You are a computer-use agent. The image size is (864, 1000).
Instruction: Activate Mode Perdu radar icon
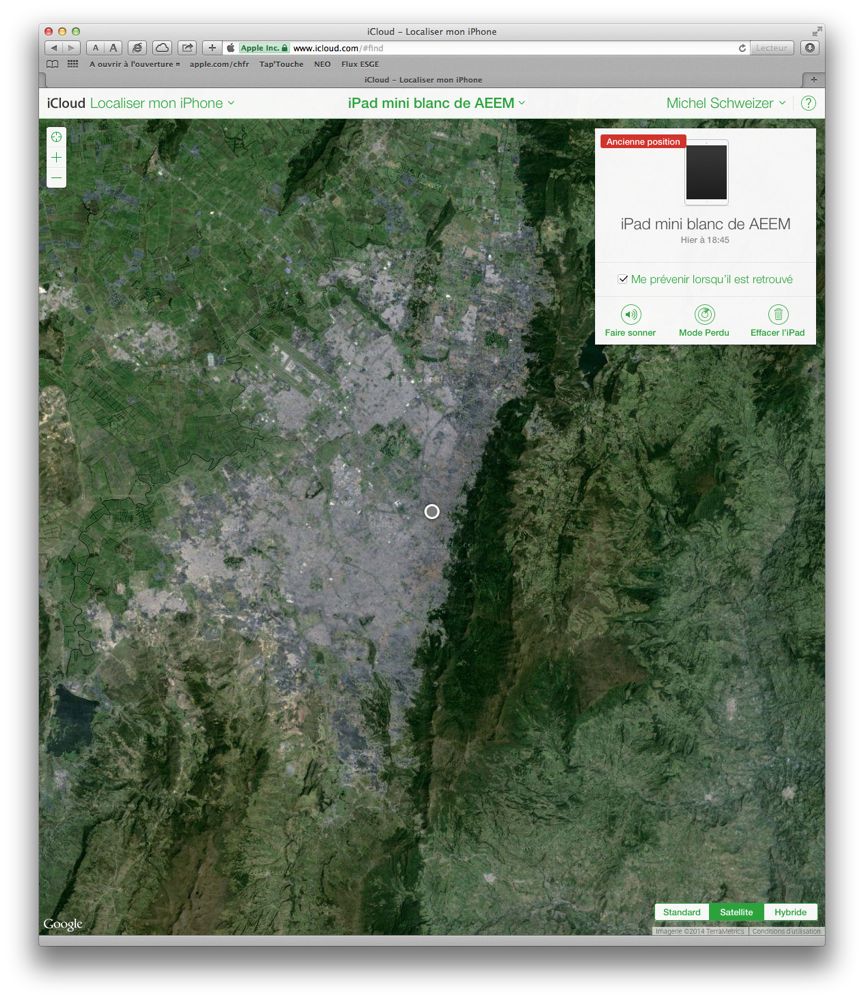[704, 315]
